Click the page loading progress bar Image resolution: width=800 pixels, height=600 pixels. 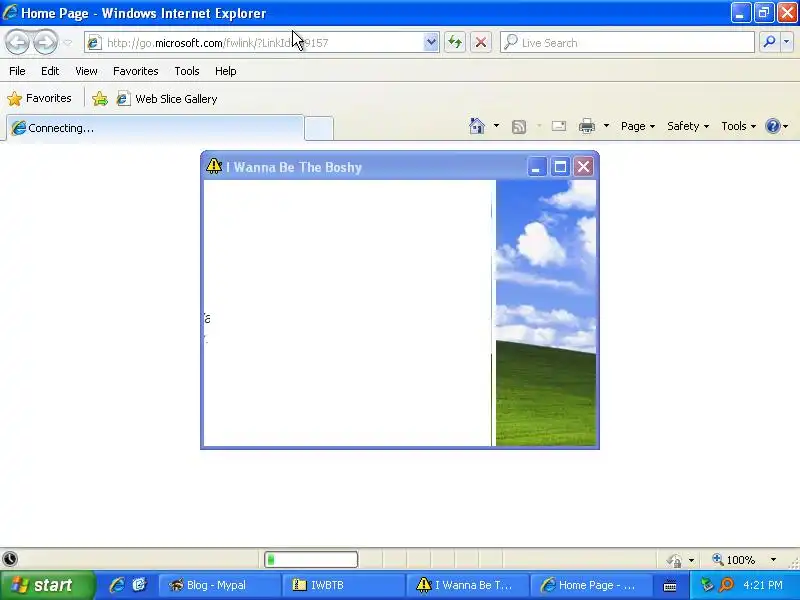(x=311, y=560)
